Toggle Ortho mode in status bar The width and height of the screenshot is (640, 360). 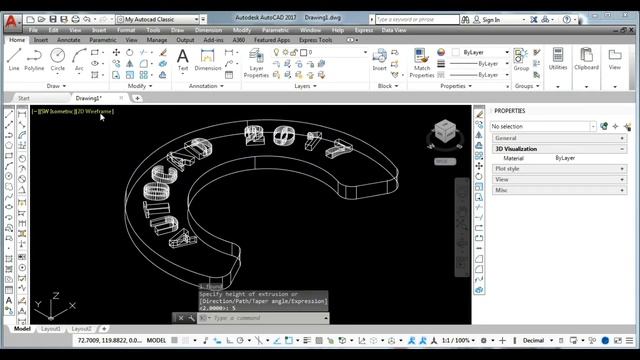pos(230,340)
